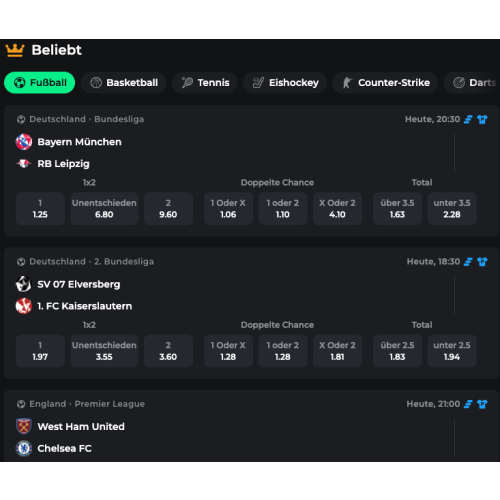The image size is (500, 500).
Task: Open the Counter-Strike tab
Action: pos(385,83)
